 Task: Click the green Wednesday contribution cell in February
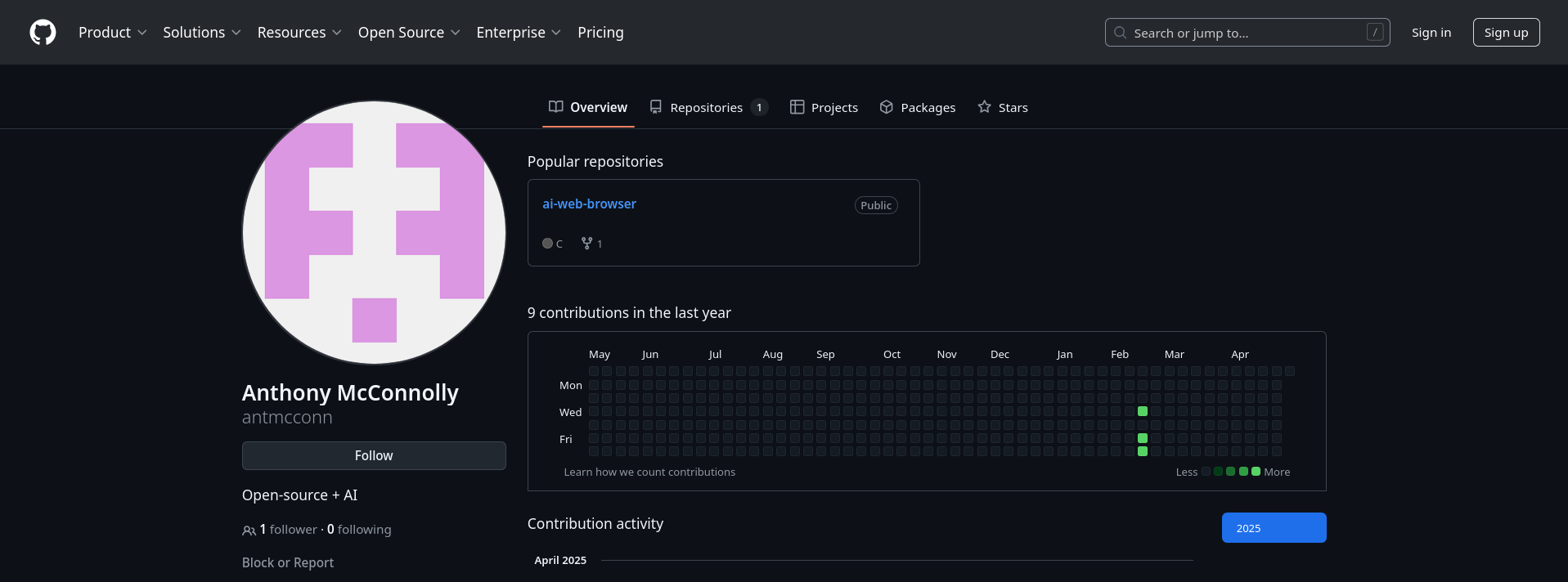[1143, 411]
